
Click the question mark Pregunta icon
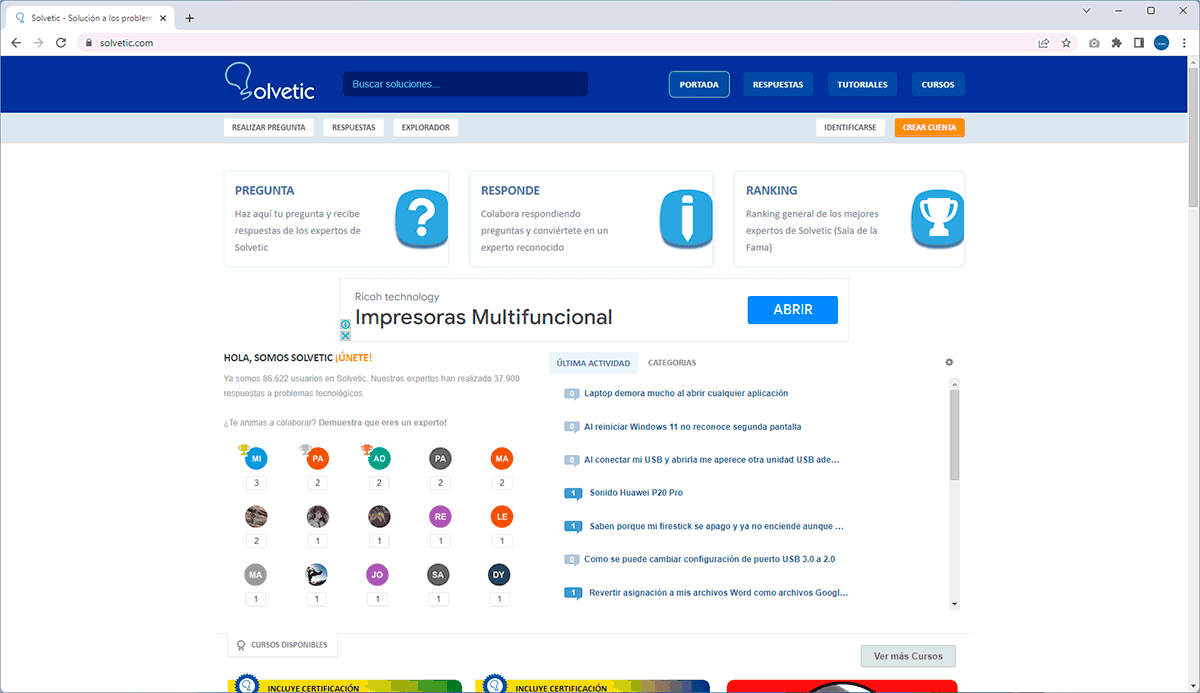(x=421, y=218)
